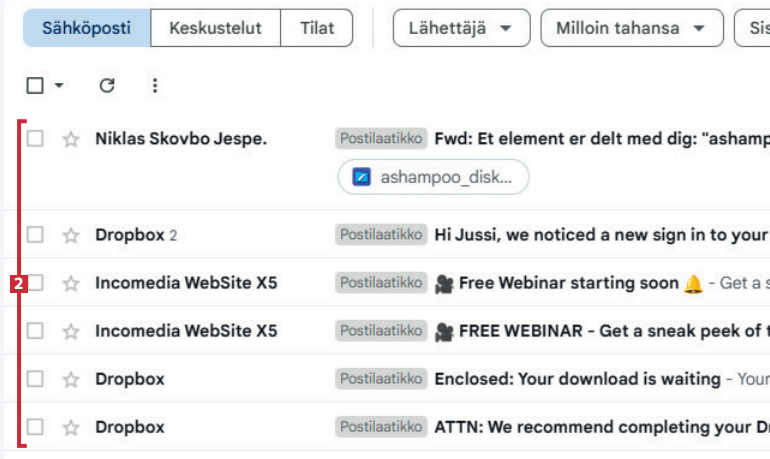Switch to the Keskustelut tab
The width and height of the screenshot is (770, 459).
coord(215,28)
